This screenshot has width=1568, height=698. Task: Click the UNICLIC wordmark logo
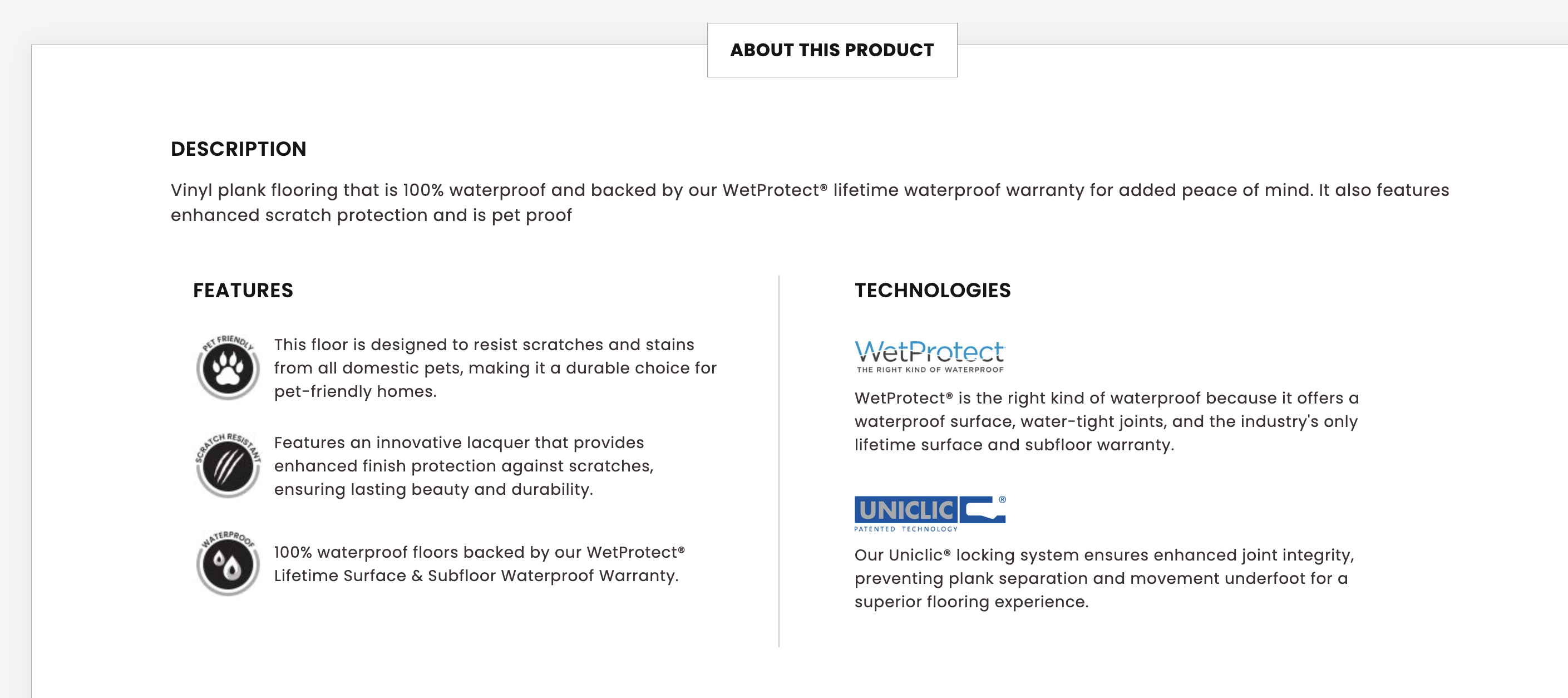(x=906, y=510)
